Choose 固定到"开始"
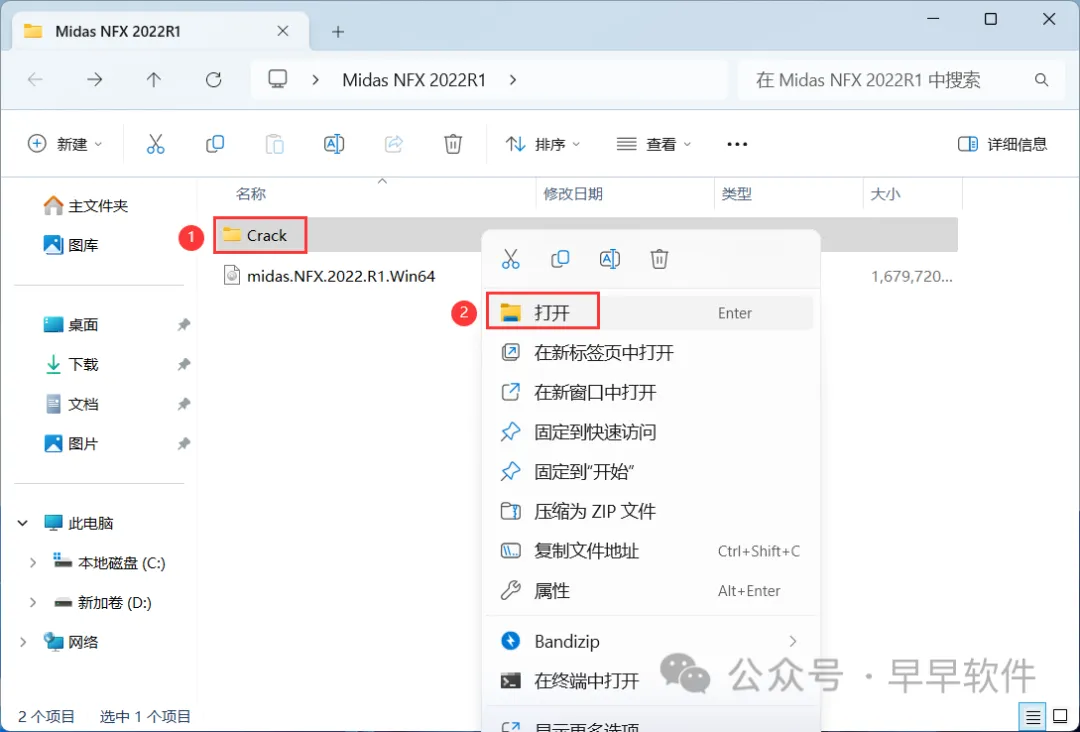The image size is (1080, 732). pos(650,472)
